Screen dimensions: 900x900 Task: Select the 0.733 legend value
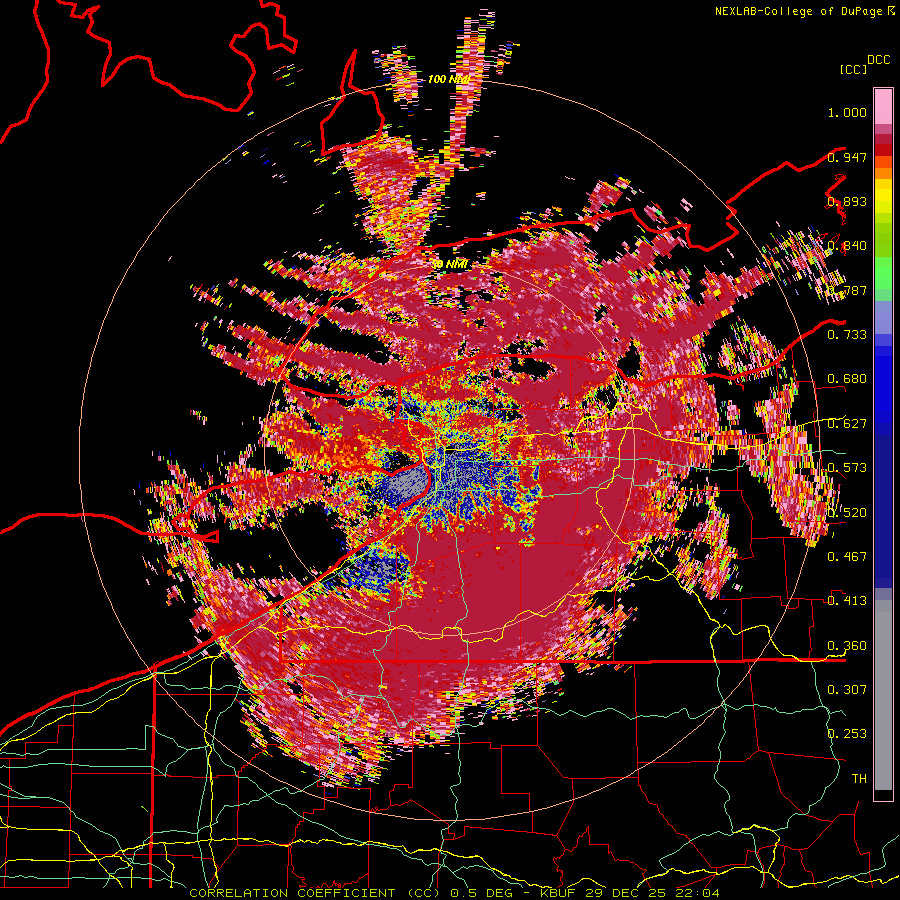coord(847,335)
